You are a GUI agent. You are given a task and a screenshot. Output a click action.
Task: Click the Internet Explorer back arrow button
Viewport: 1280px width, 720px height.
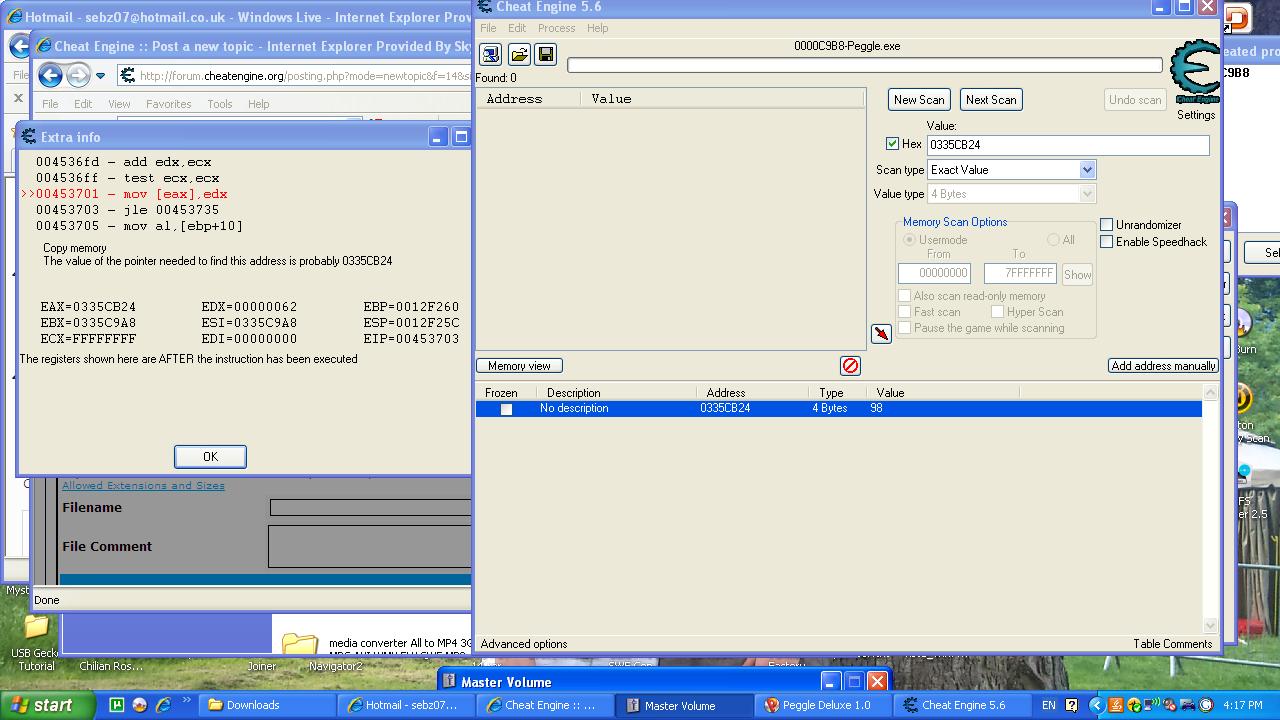(51, 75)
